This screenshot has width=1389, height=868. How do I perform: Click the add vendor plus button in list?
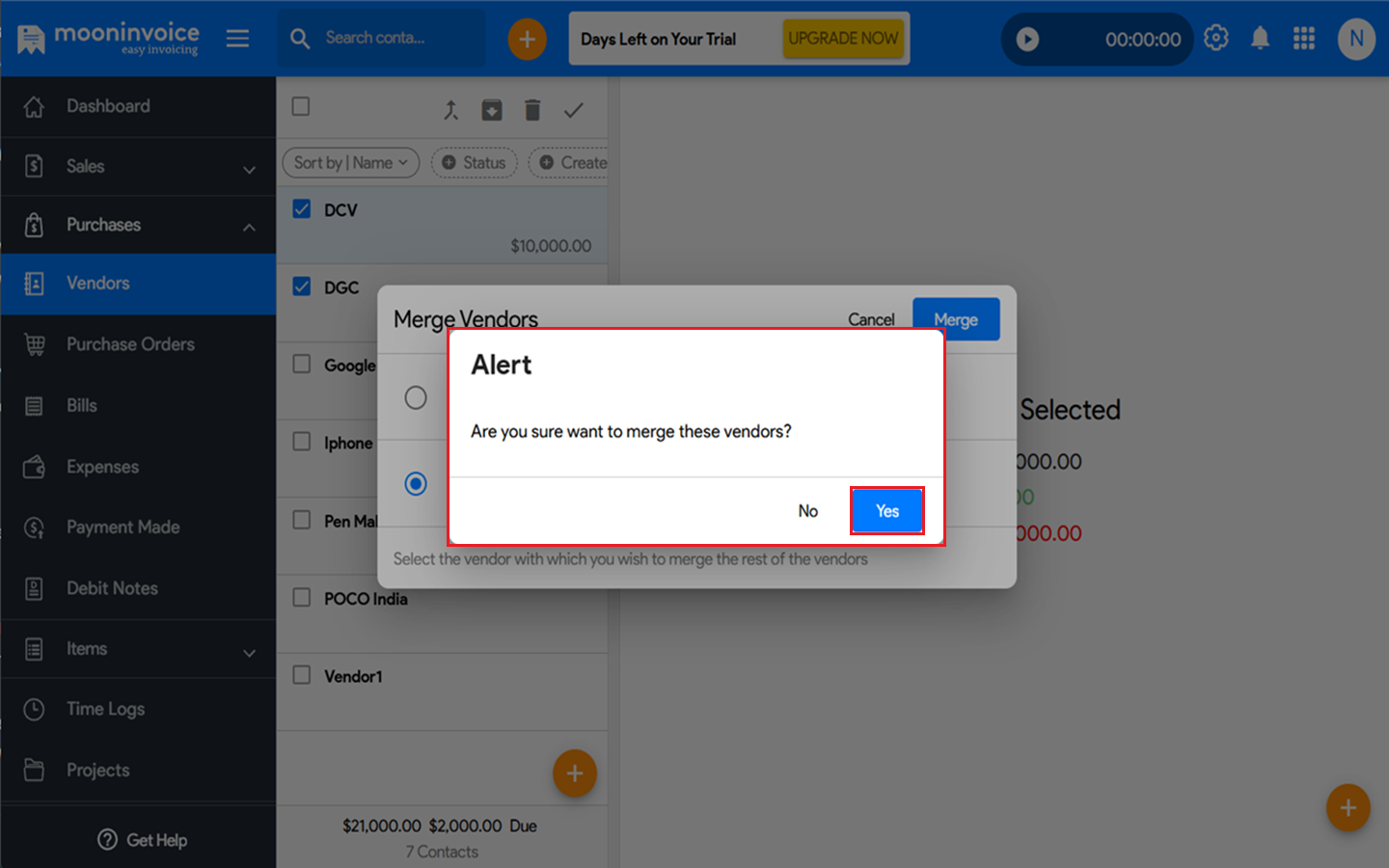[x=575, y=773]
